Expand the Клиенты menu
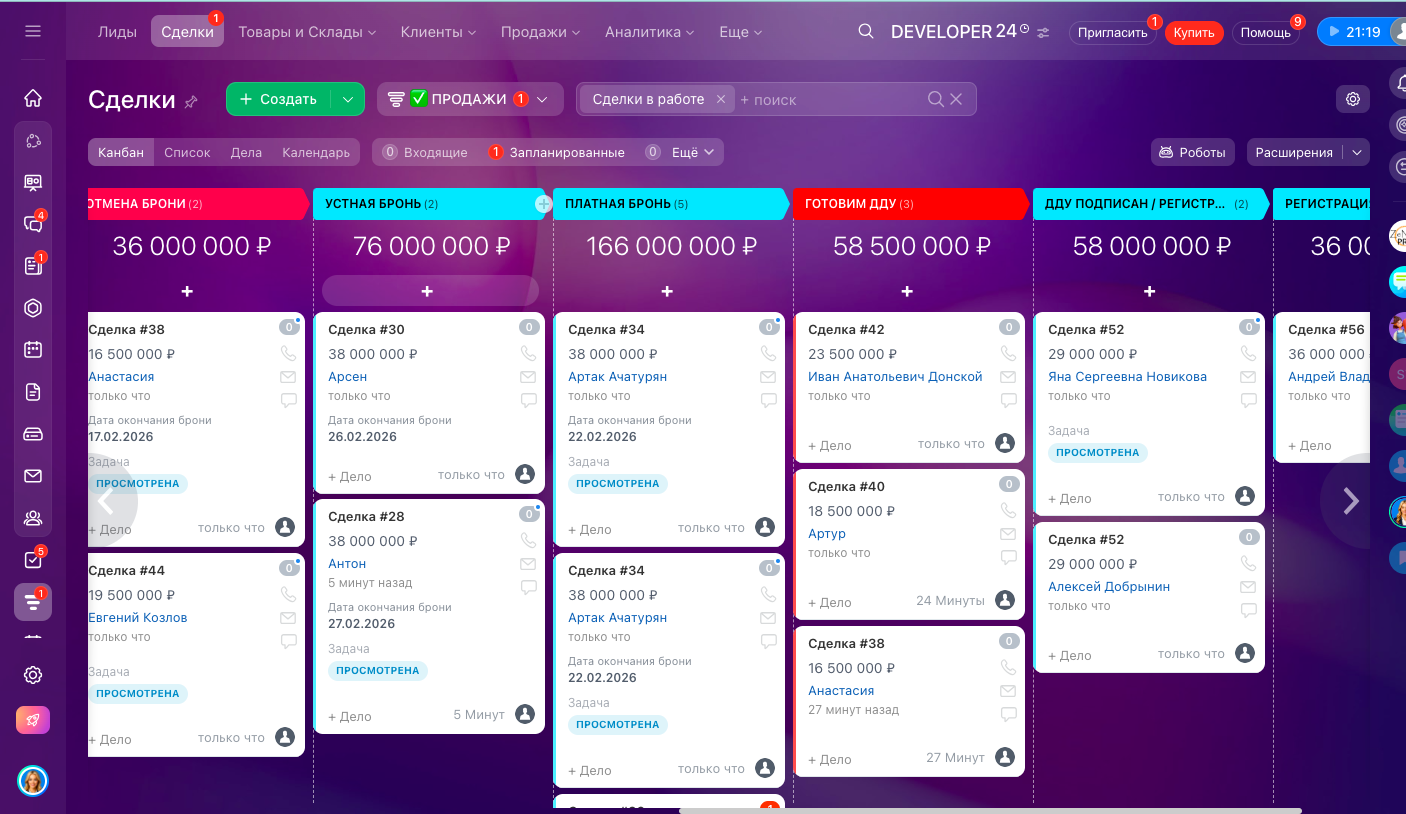This screenshot has height=814, width=1406. tap(438, 32)
